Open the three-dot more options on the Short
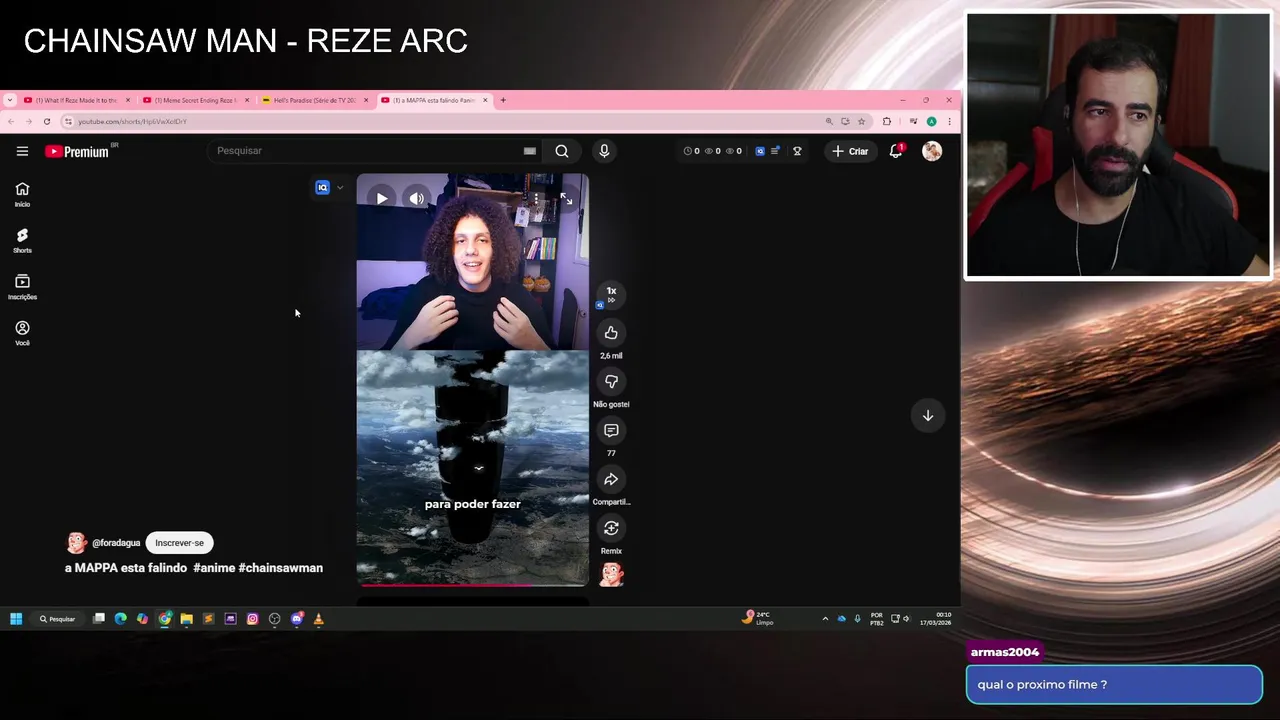 [x=536, y=199]
